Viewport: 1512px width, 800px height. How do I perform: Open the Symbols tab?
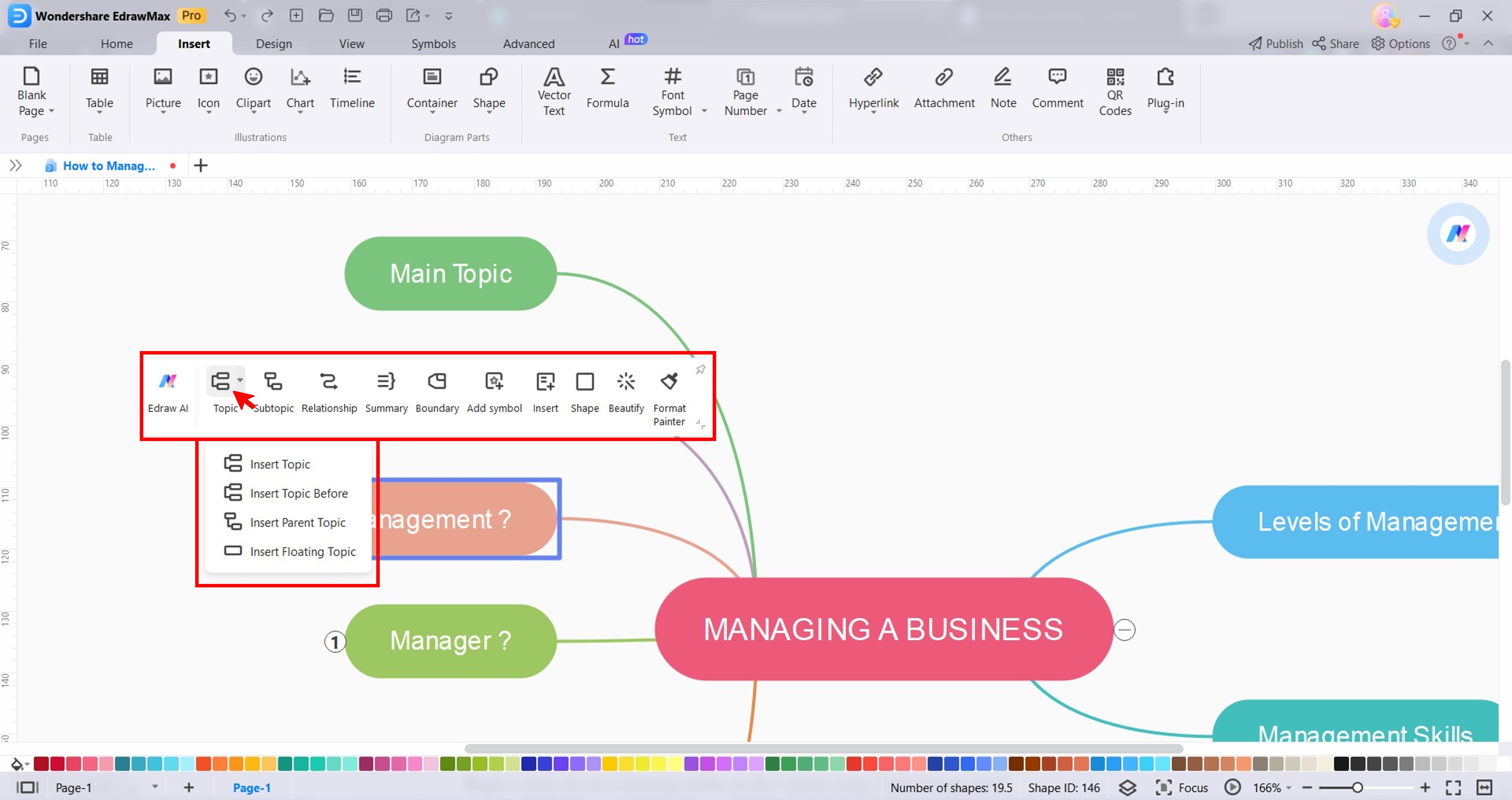tap(433, 43)
